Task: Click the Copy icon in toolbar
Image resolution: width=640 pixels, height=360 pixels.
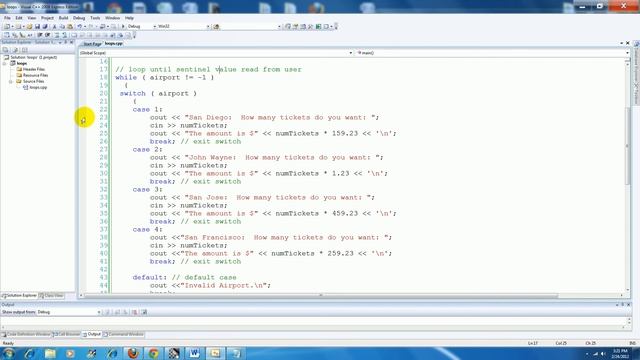Action: pos(62,27)
